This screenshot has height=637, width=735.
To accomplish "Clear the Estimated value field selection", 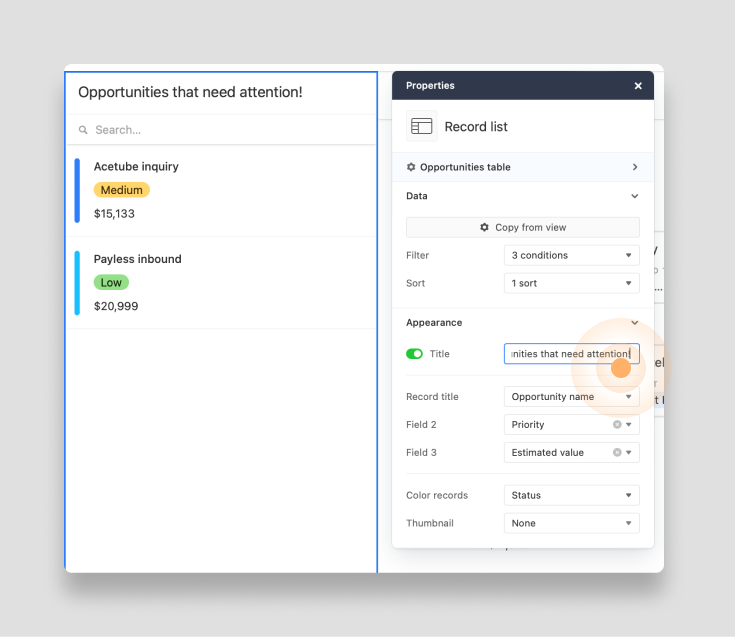I will (617, 452).
